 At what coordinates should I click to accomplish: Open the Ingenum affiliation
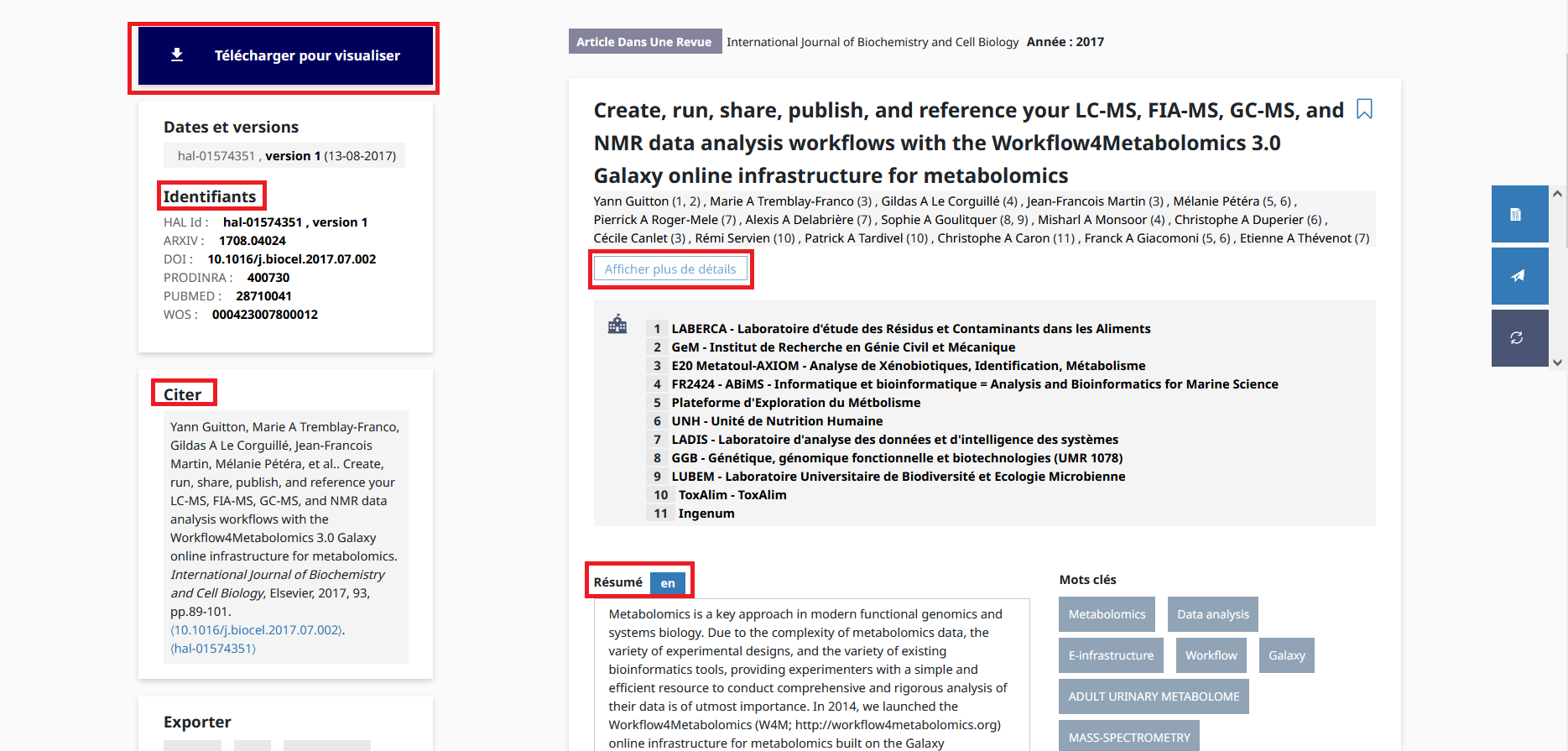point(706,514)
